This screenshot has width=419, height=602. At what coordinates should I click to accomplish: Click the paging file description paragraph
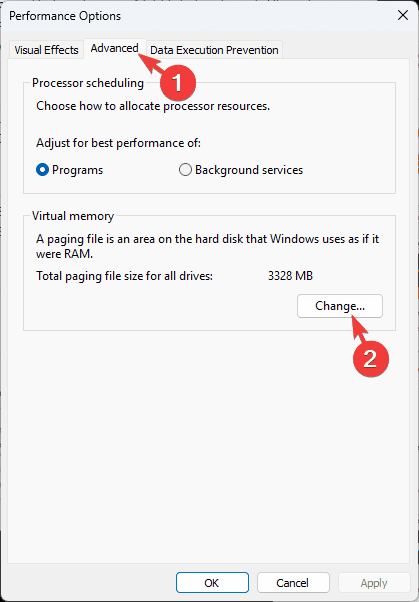pos(207,246)
